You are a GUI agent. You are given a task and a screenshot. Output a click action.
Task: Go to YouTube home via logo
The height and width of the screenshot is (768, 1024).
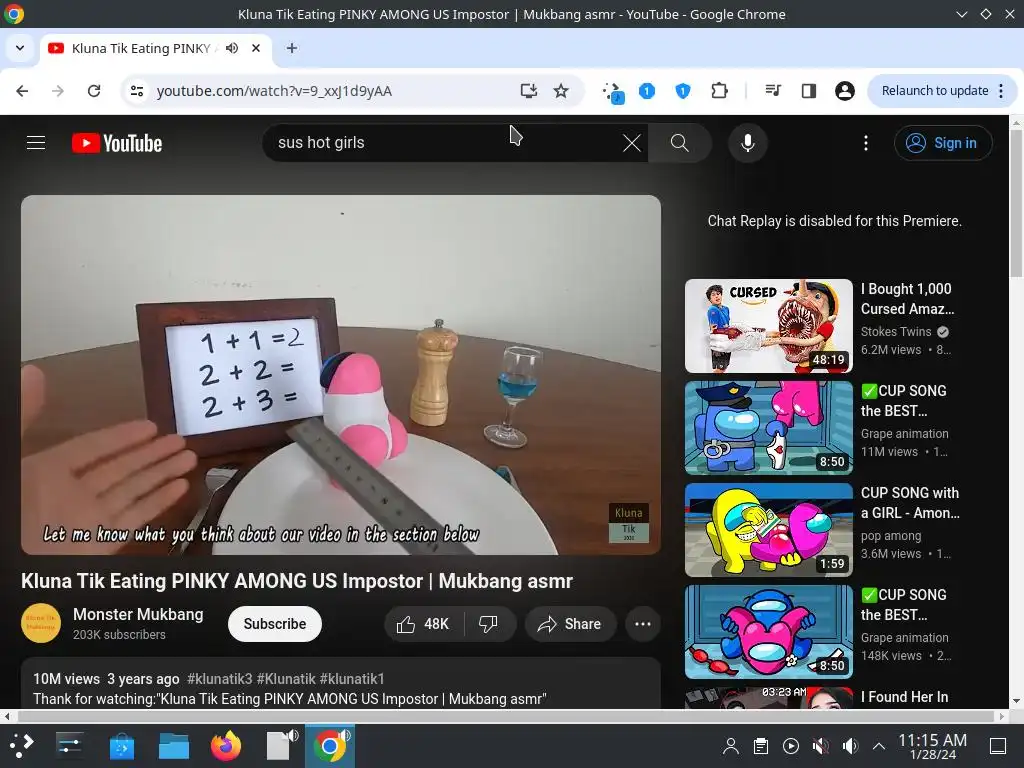(x=117, y=143)
